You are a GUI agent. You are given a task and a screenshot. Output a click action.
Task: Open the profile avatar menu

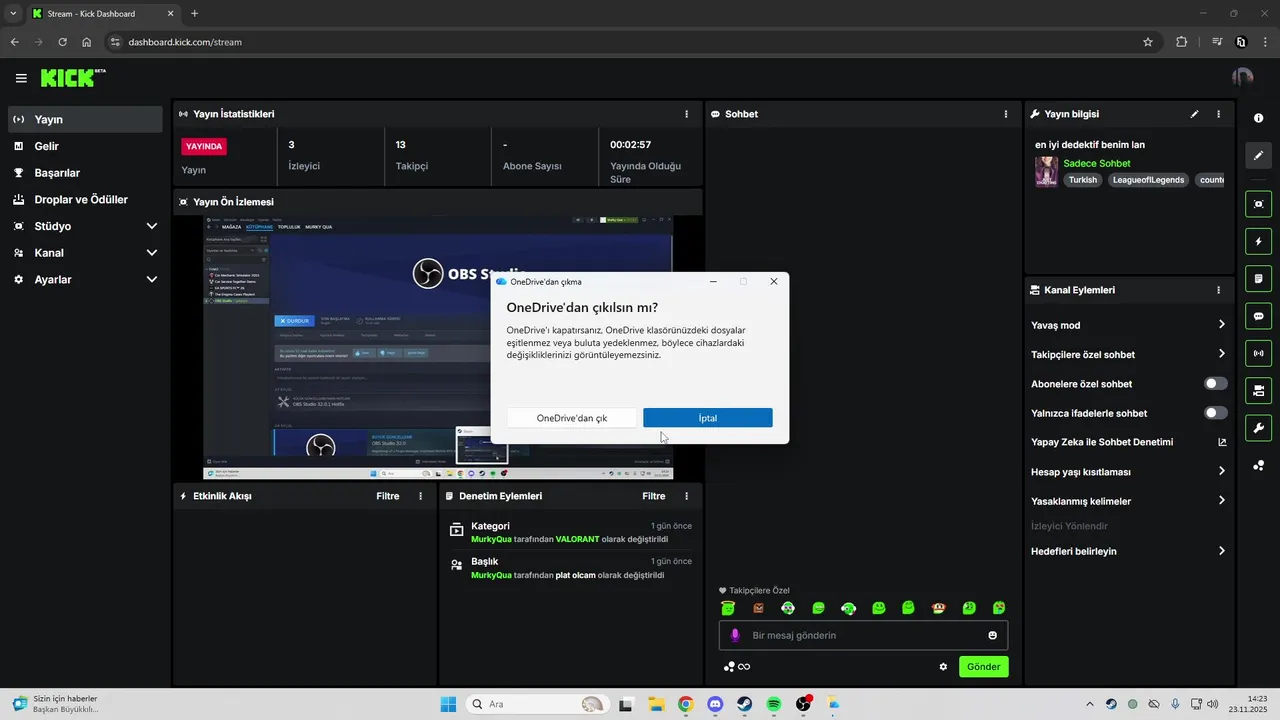(1242, 78)
